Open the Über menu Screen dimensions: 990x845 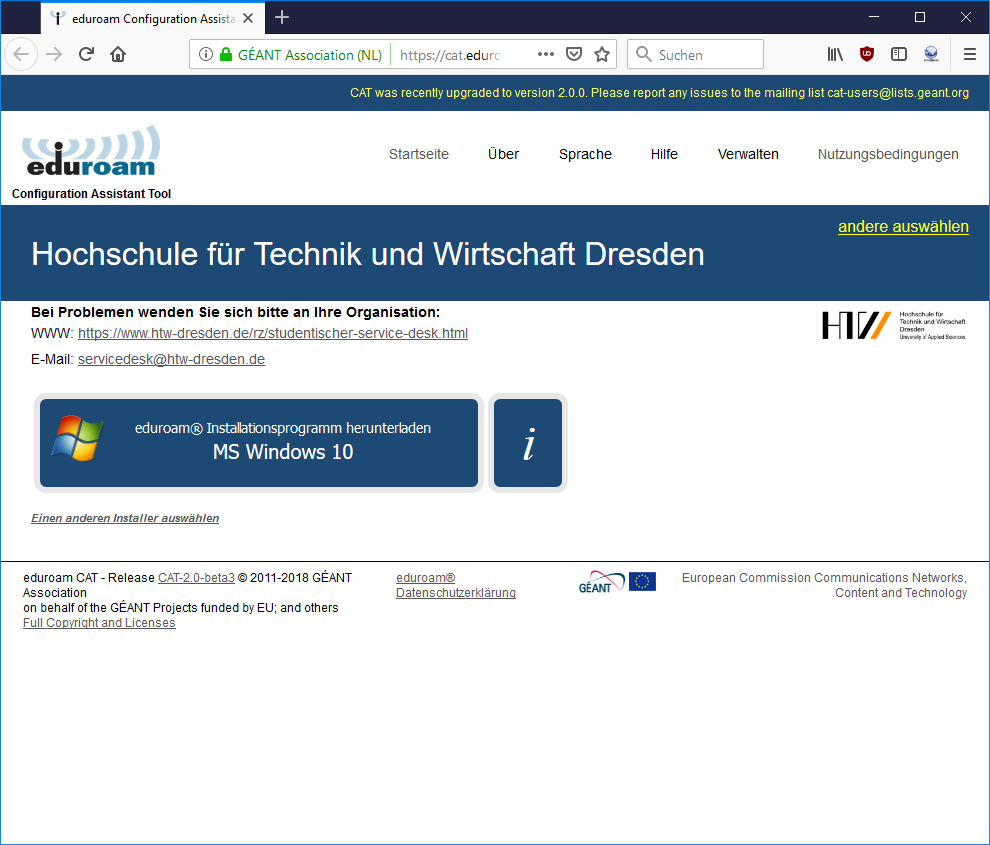coord(503,154)
